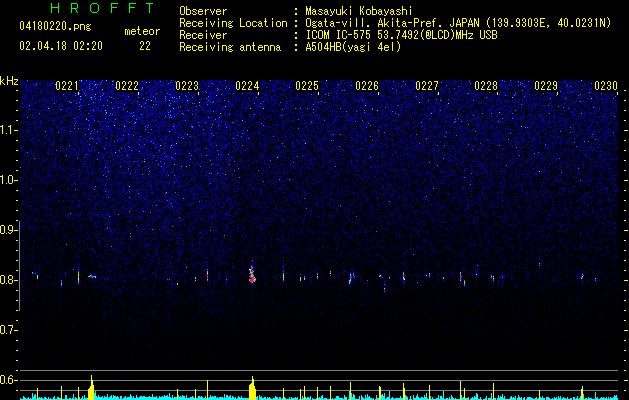
Task: Click the Receiver field label
Action: click(203, 35)
